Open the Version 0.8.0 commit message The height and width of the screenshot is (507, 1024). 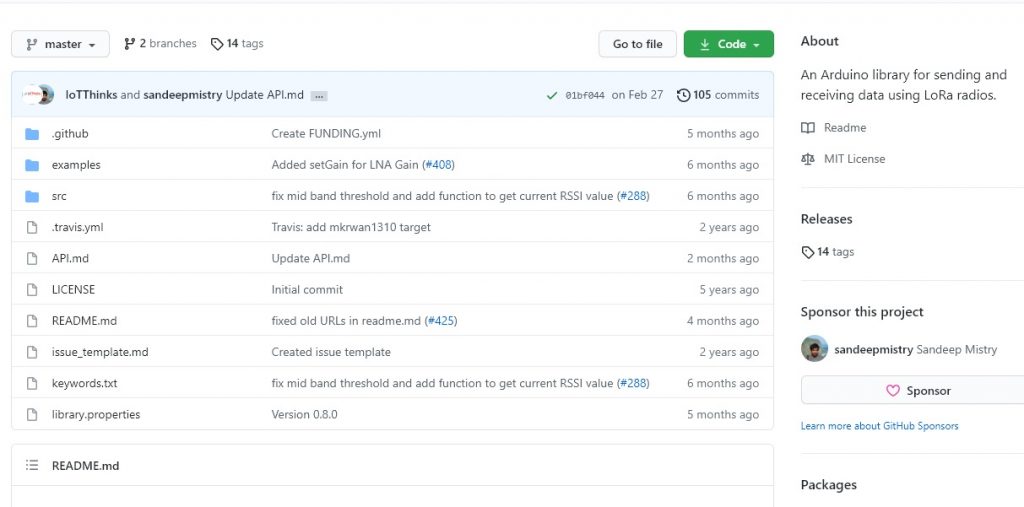(x=304, y=414)
